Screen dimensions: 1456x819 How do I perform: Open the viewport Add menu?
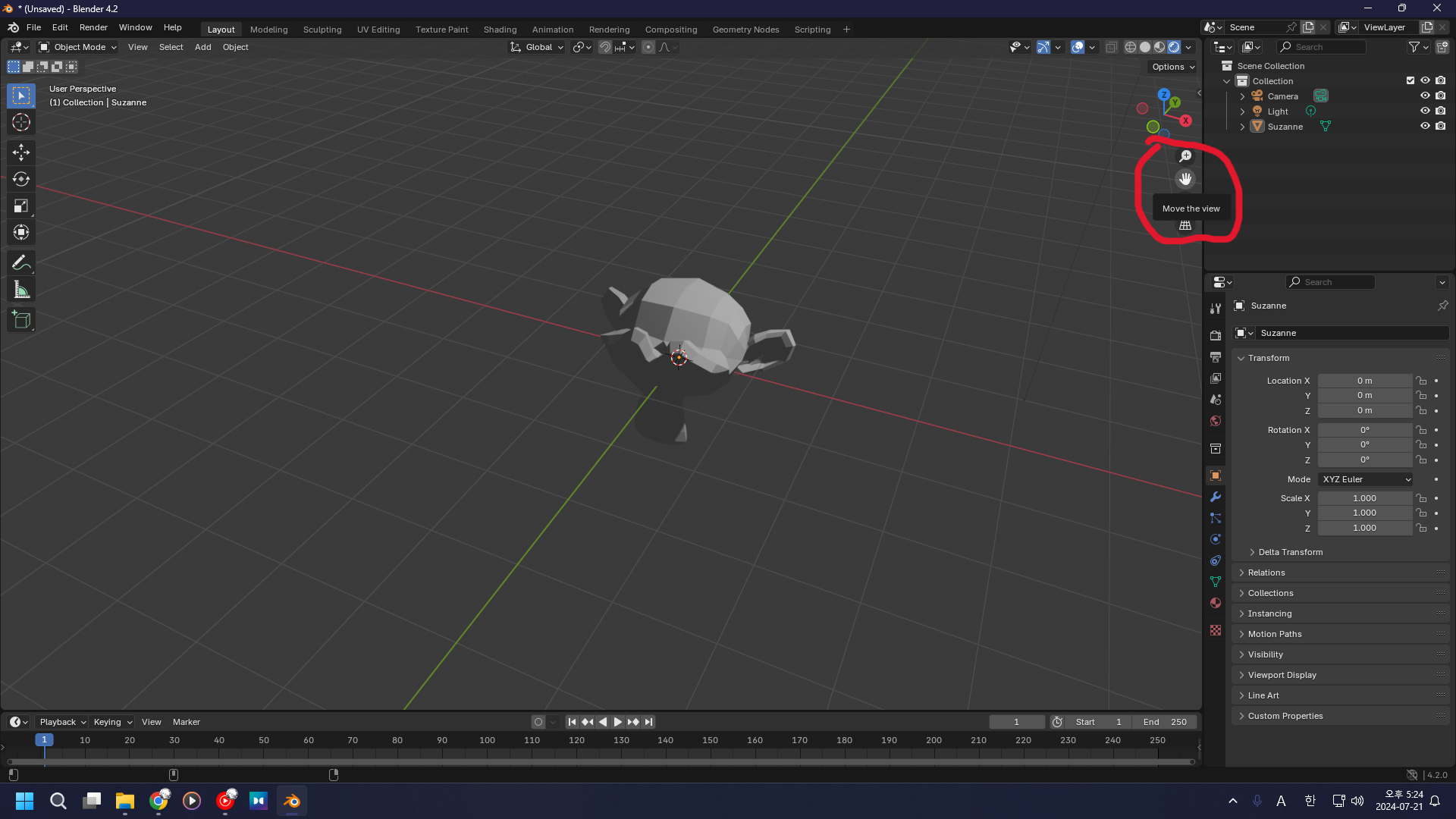(202, 47)
